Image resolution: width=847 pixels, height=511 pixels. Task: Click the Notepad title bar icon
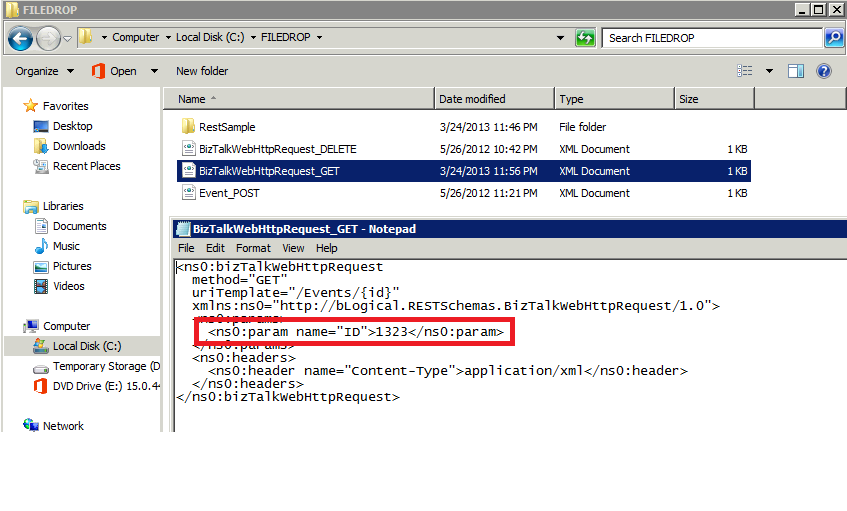coord(184,229)
